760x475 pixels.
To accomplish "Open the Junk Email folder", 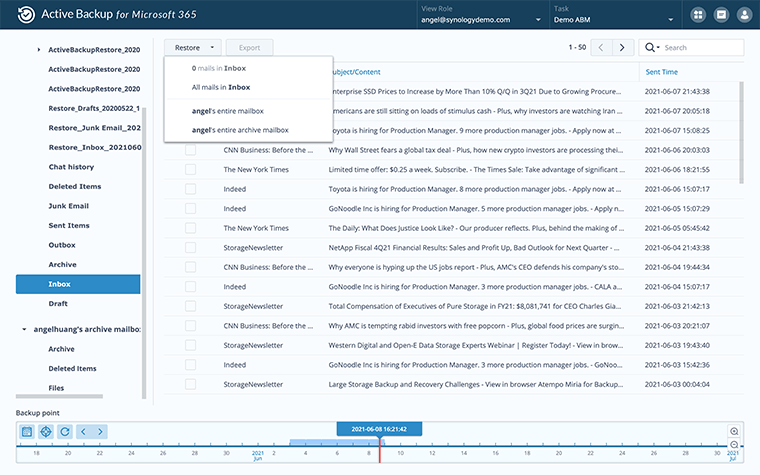I will (x=70, y=207).
